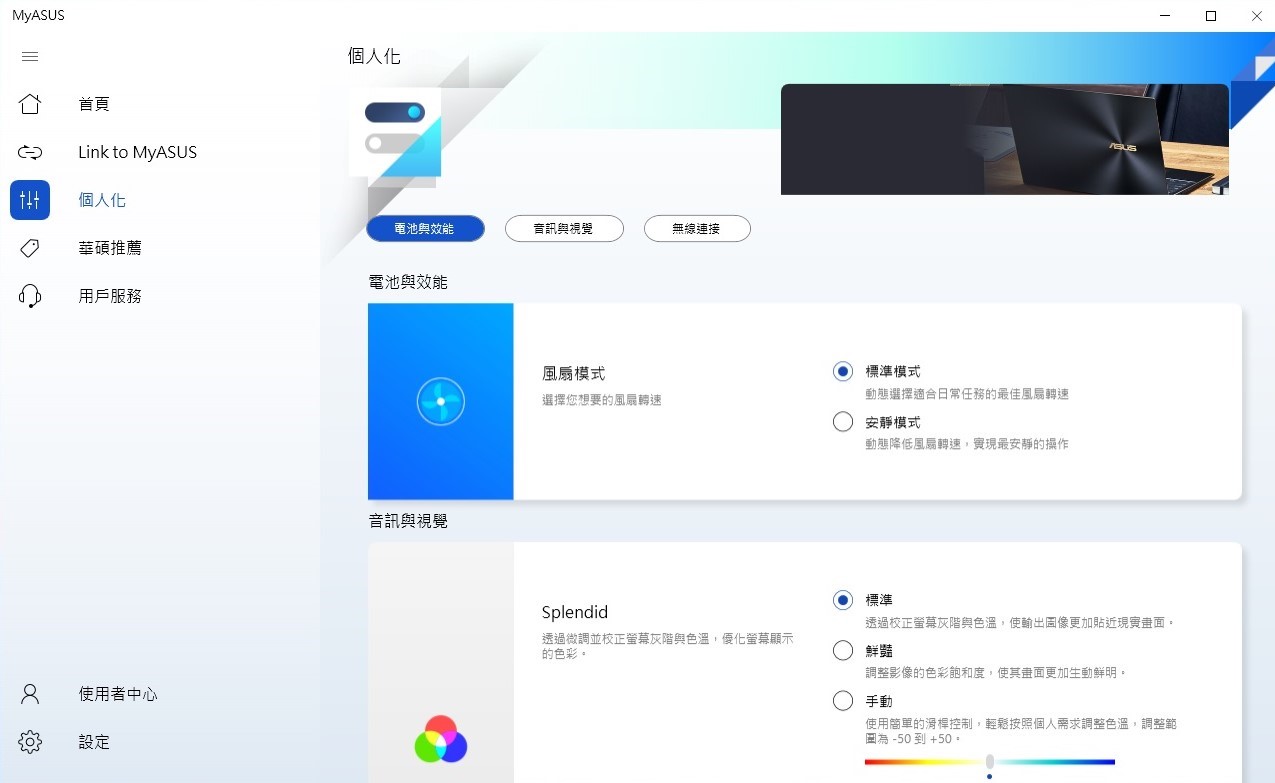
Task: Click the 設定 gear icon
Action: (x=30, y=742)
